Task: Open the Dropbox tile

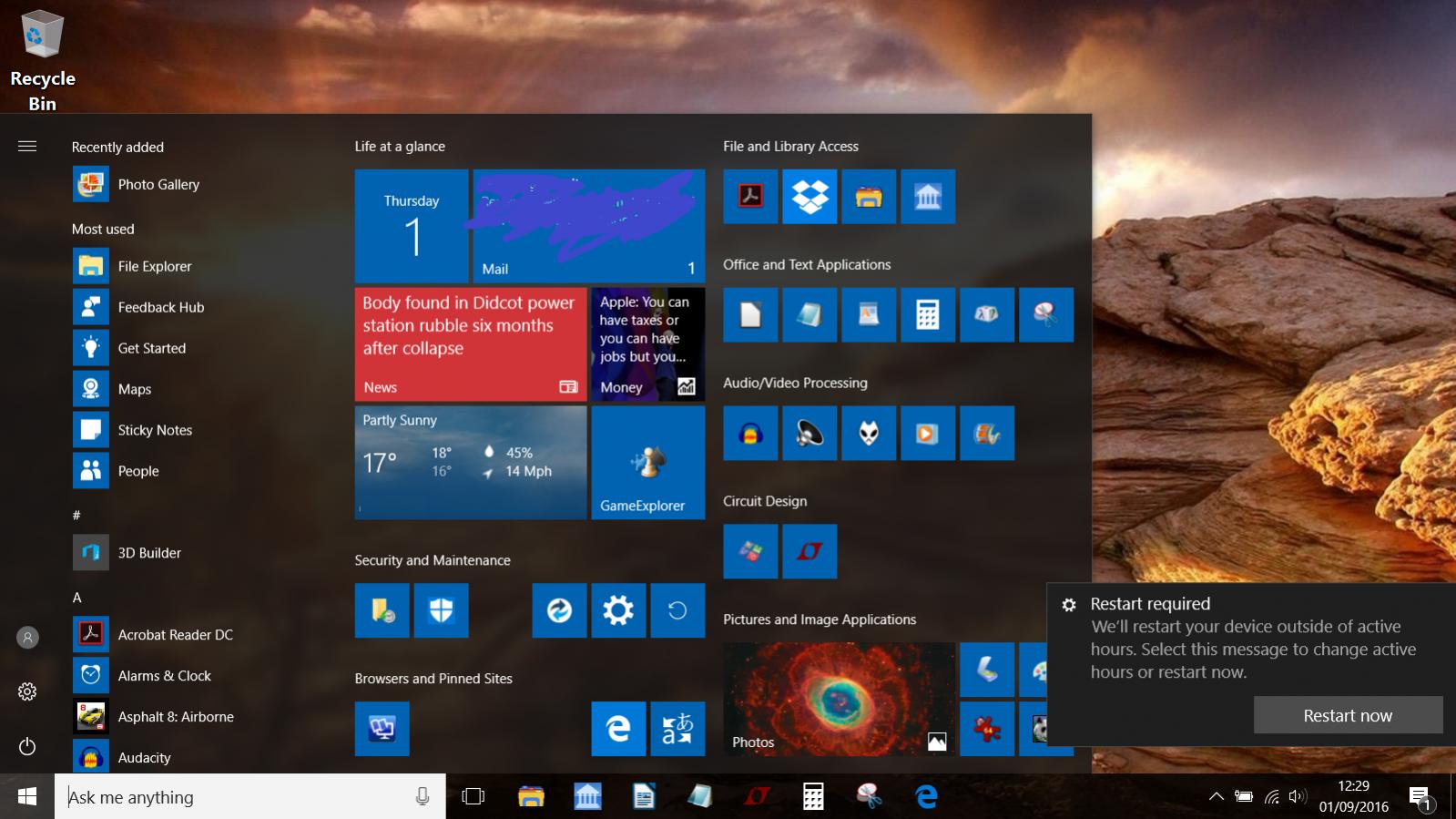Action: point(809,196)
